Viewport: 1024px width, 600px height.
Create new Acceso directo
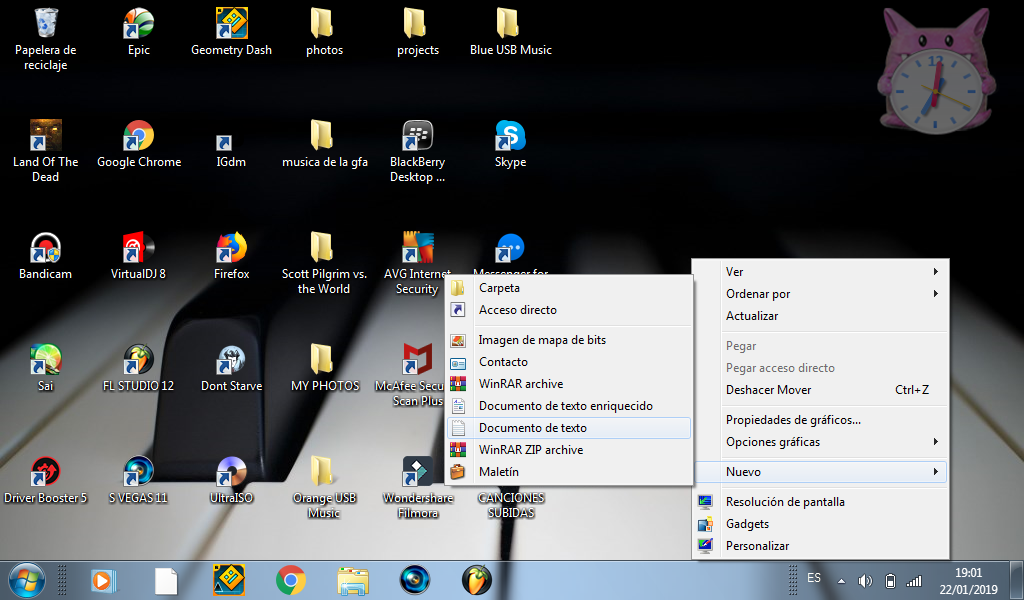pos(569,310)
